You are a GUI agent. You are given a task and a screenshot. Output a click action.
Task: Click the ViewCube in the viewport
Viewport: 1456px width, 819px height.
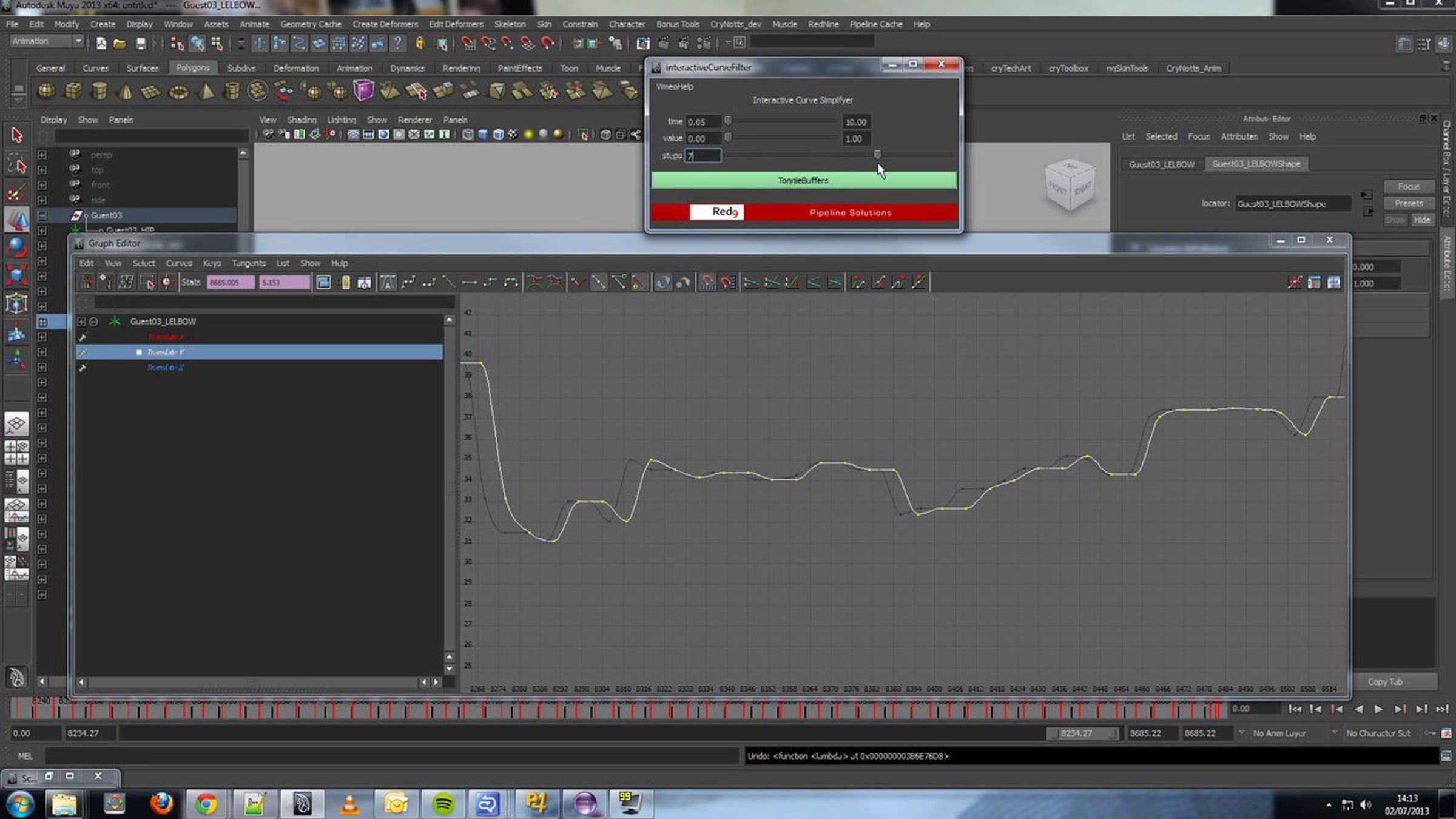[x=1070, y=185]
